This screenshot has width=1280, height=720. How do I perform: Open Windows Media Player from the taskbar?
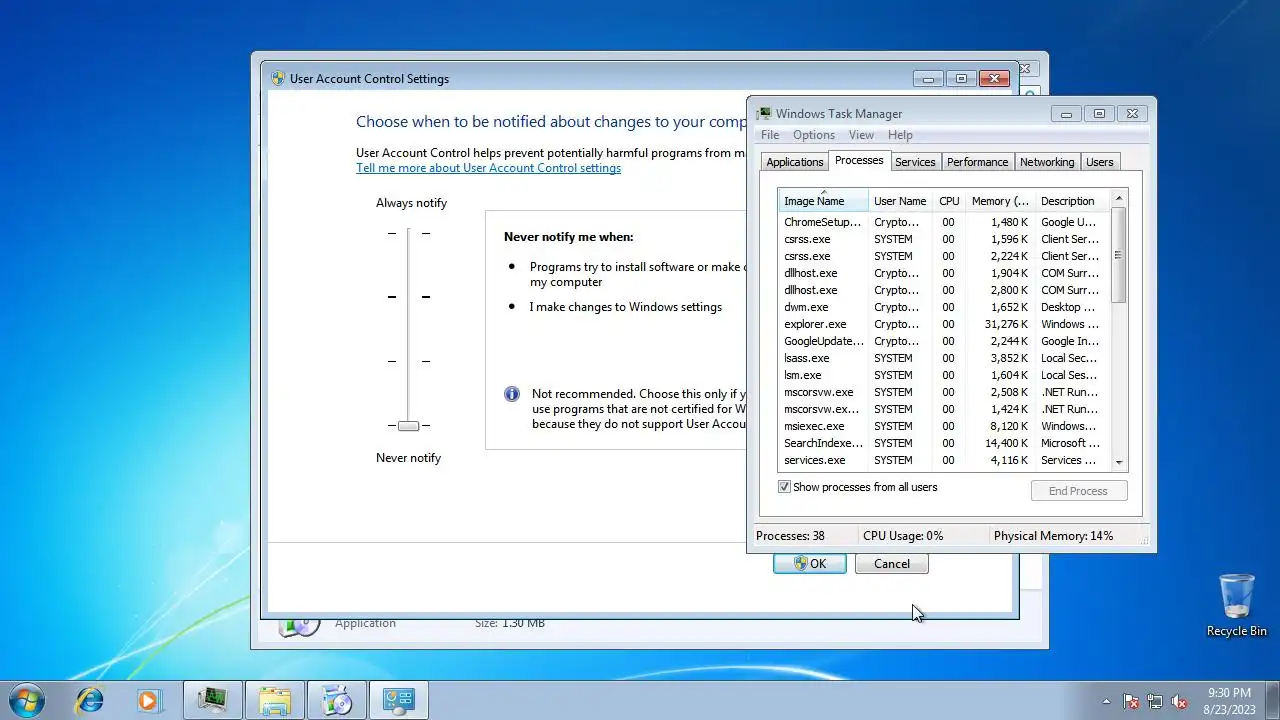[x=149, y=700]
